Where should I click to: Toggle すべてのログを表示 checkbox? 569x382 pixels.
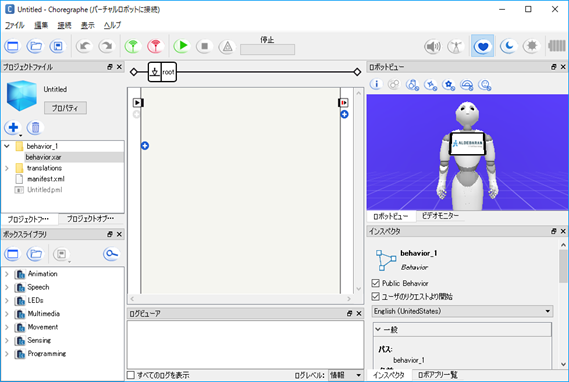point(131,375)
